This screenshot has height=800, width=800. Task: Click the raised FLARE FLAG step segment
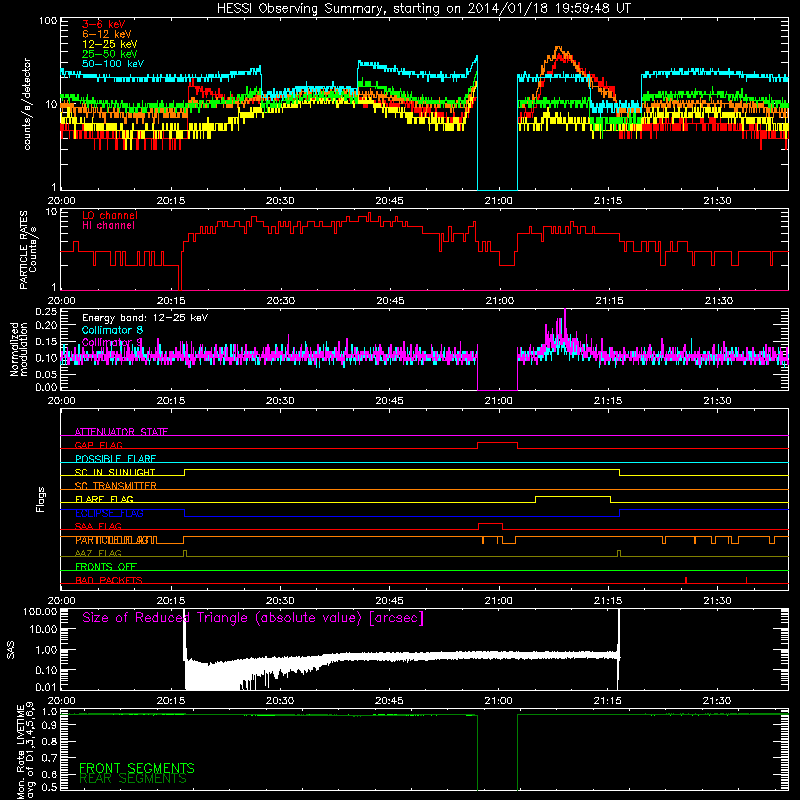pyautogui.click(x=573, y=496)
